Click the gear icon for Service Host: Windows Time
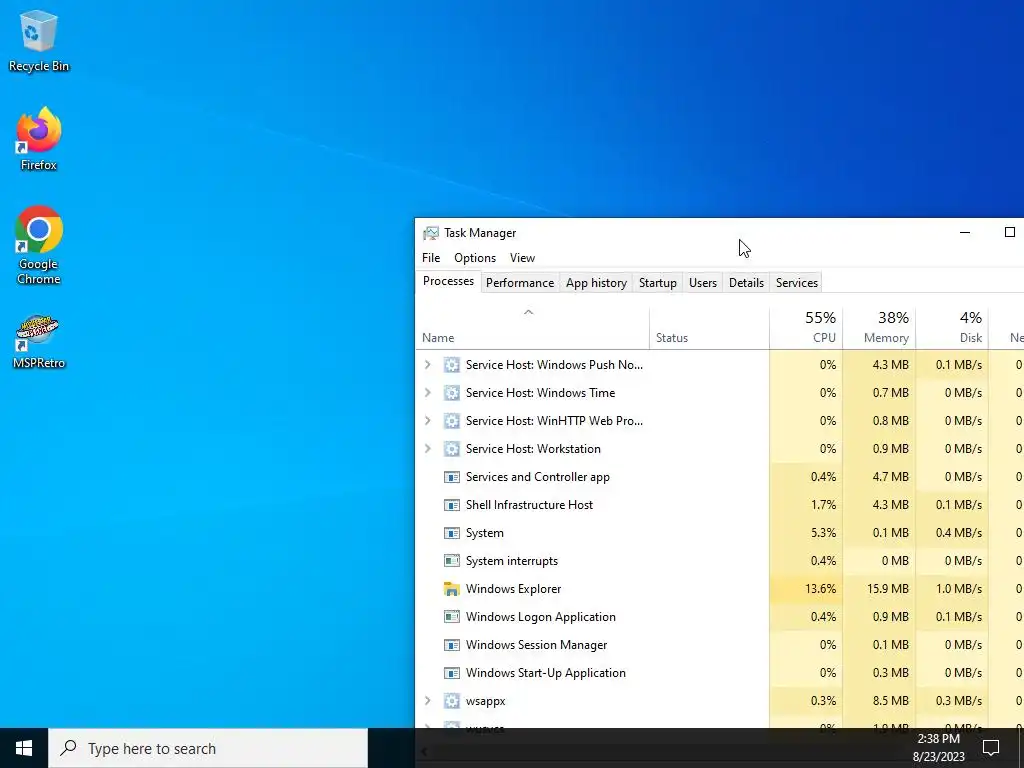The image size is (1024, 768). [451, 393]
